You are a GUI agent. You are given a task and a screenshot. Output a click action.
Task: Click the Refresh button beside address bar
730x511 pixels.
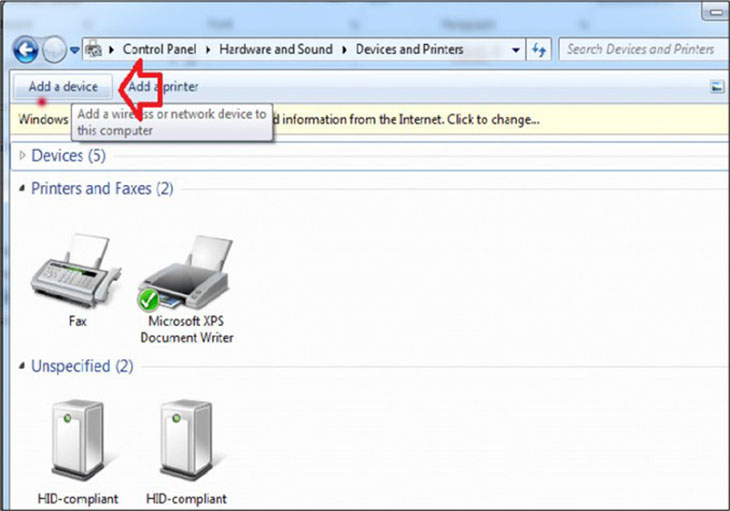pyautogui.click(x=541, y=49)
